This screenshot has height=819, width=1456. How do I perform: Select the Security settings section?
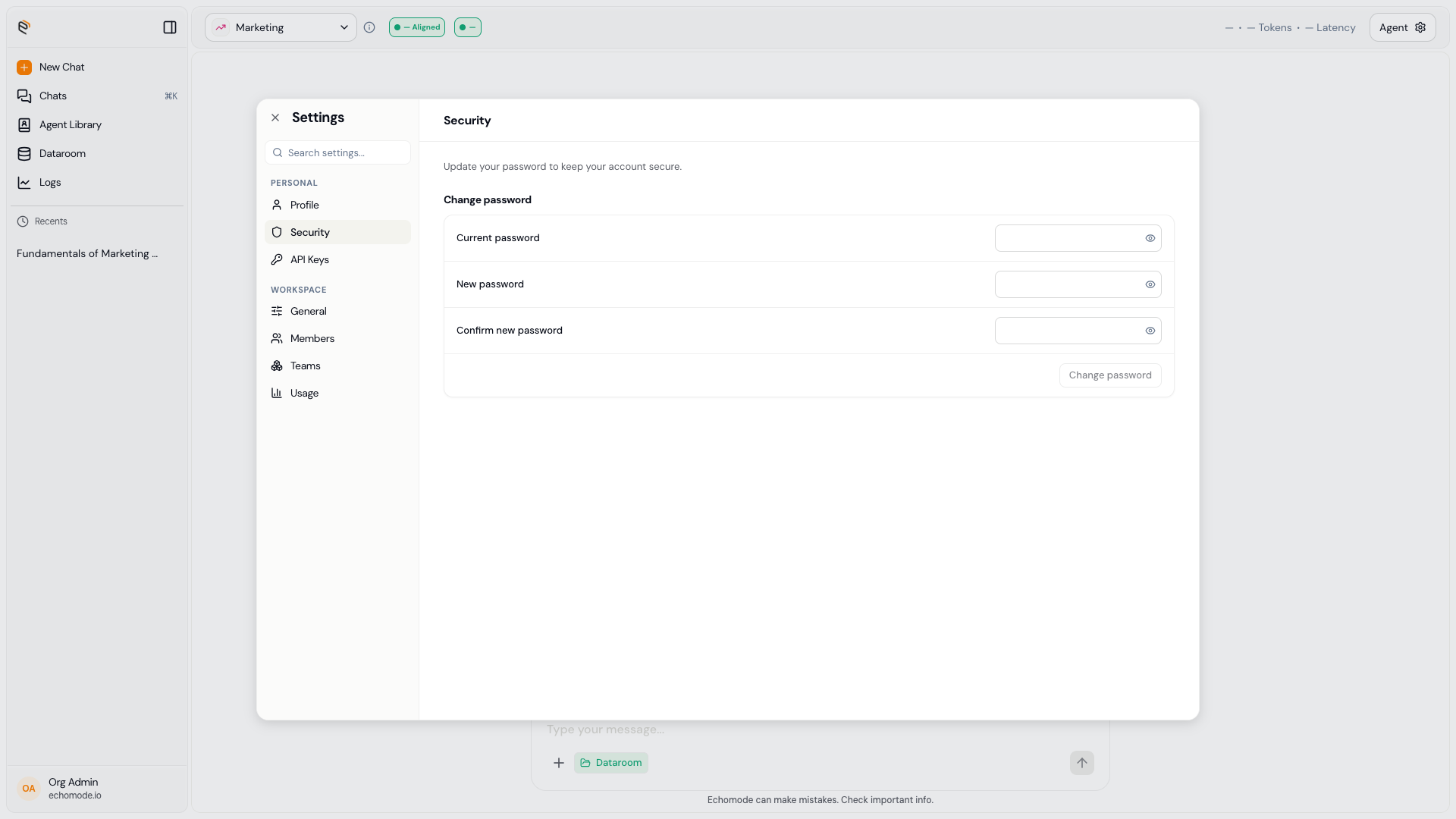[337, 232]
